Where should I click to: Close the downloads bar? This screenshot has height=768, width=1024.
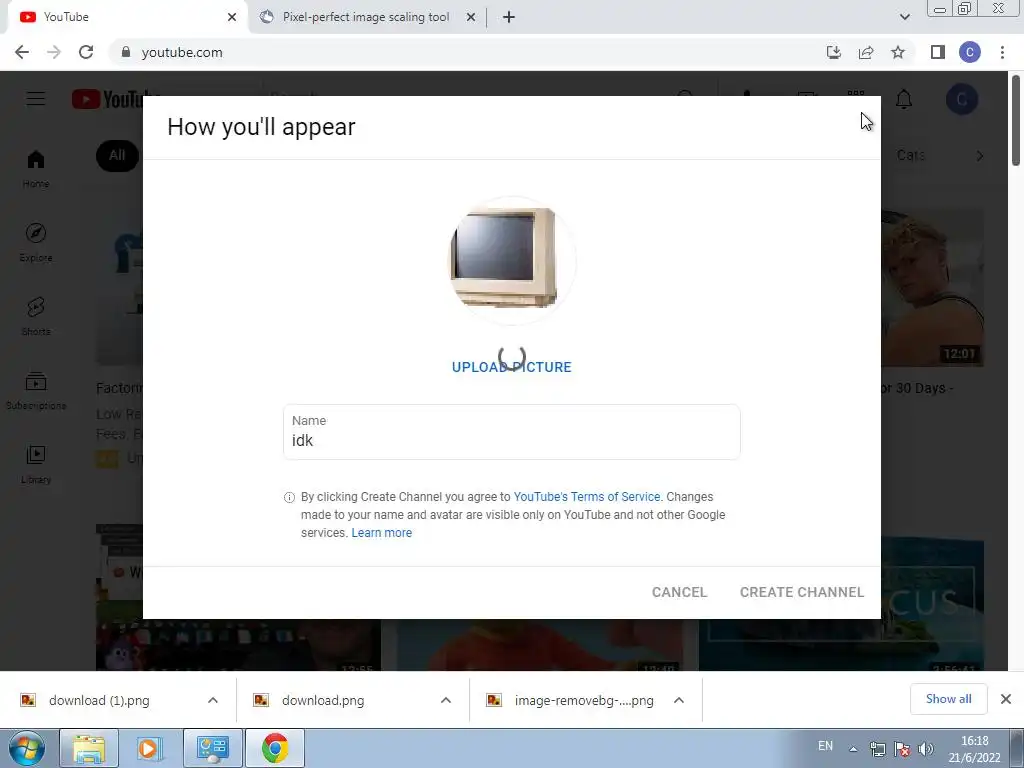tap(1006, 699)
